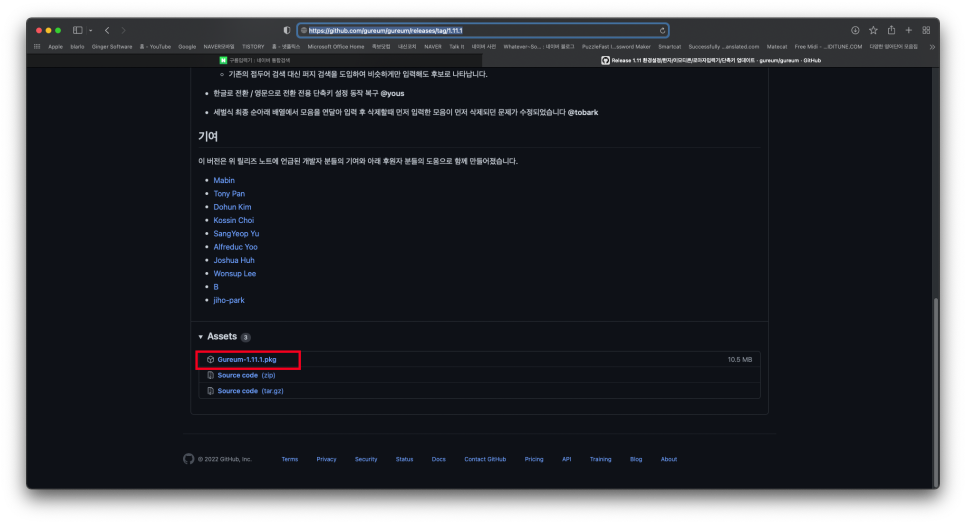Open the Smartcat bookmark

pos(669,47)
